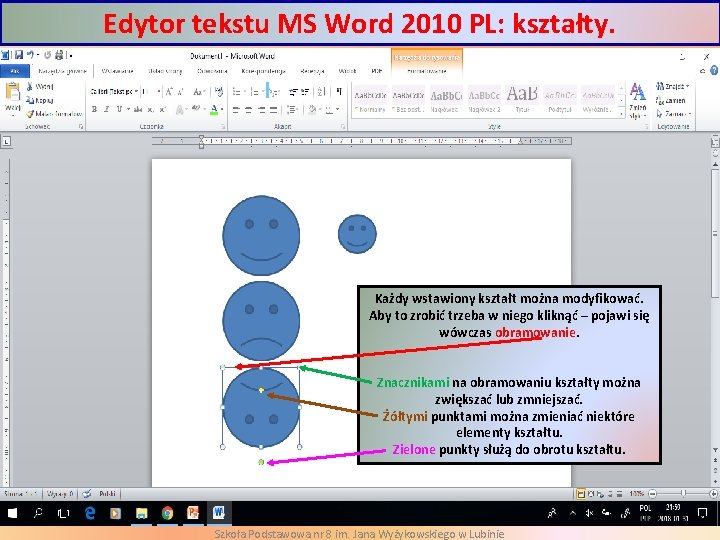
Task: Click the ruler tab selector at left of ruler
Action: (6, 142)
